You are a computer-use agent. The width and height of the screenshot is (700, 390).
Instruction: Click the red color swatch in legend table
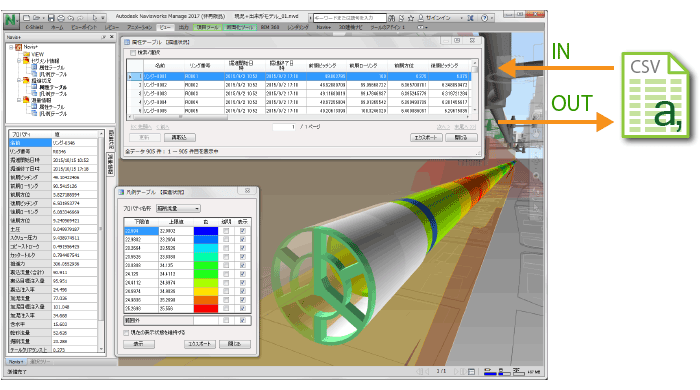pos(206,308)
